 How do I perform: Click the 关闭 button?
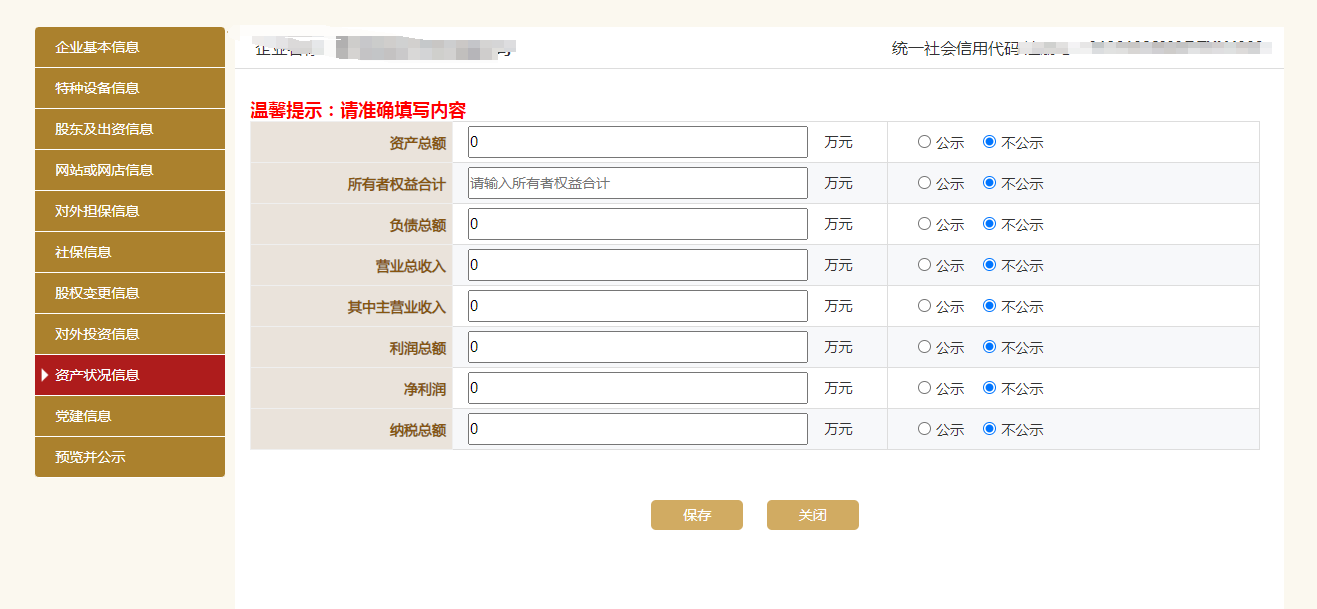click(x=813, y=515)
